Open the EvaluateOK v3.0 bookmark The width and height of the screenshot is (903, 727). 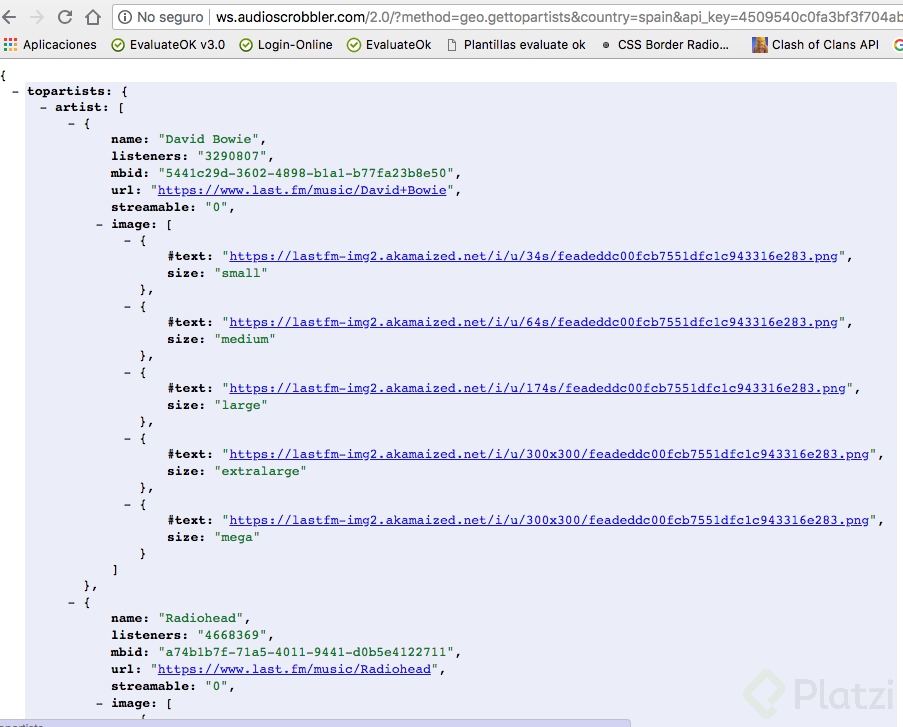[168, 44]
